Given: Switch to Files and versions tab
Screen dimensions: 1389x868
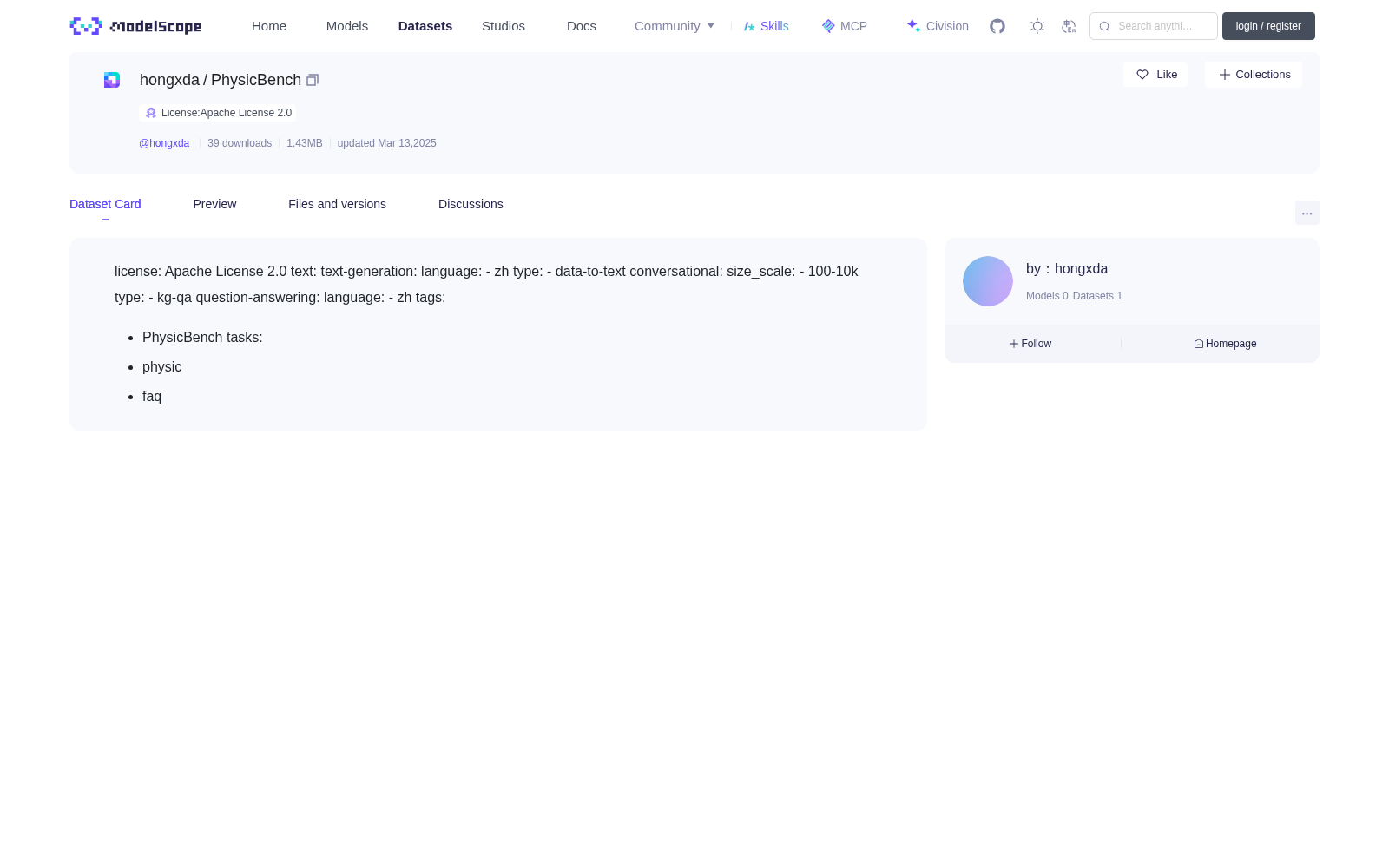Looking at the screenshot, I should 337,204.
